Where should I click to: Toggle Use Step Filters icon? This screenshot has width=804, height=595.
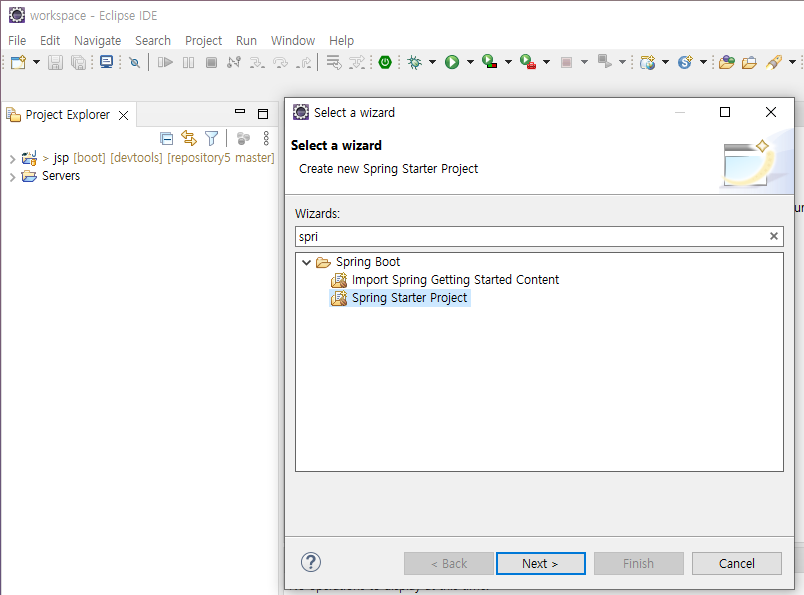tap(357, 63)
